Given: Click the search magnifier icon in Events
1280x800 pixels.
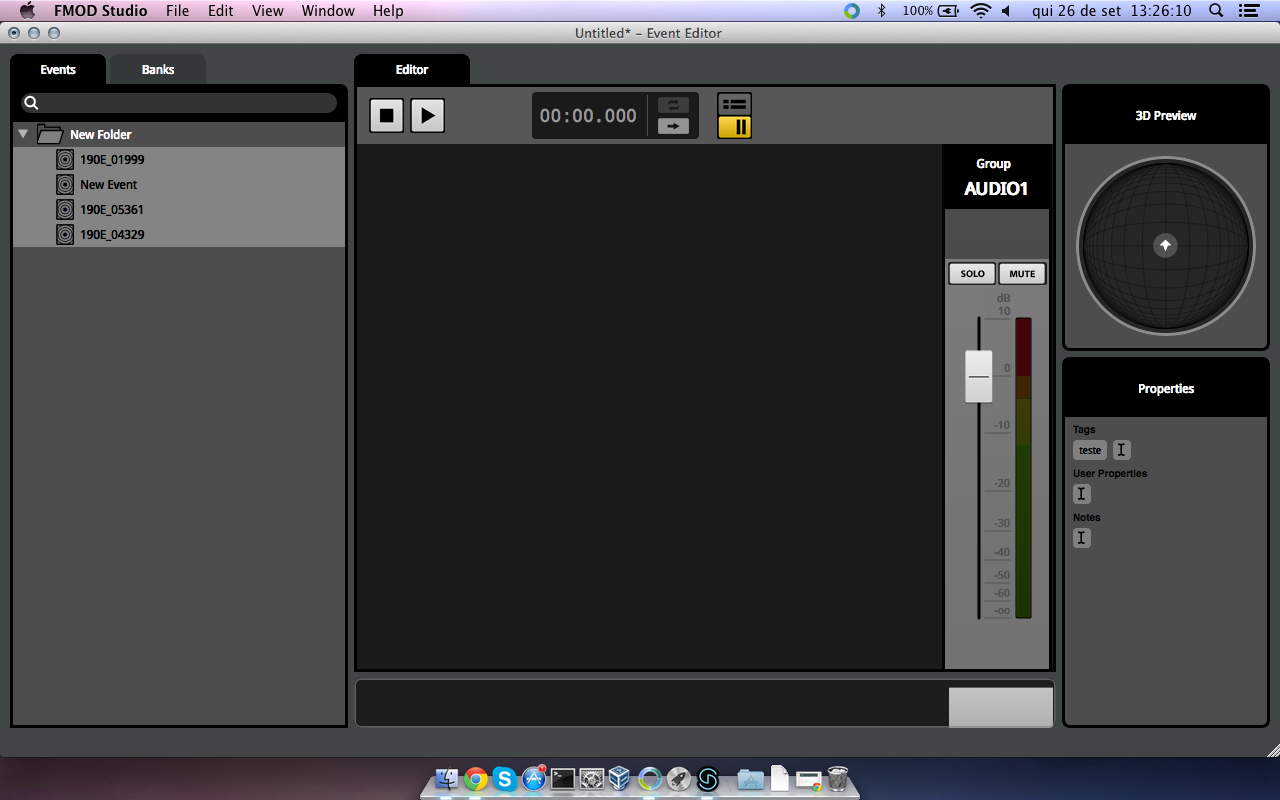Looking at the screenshot, I should tap(31, 103).
